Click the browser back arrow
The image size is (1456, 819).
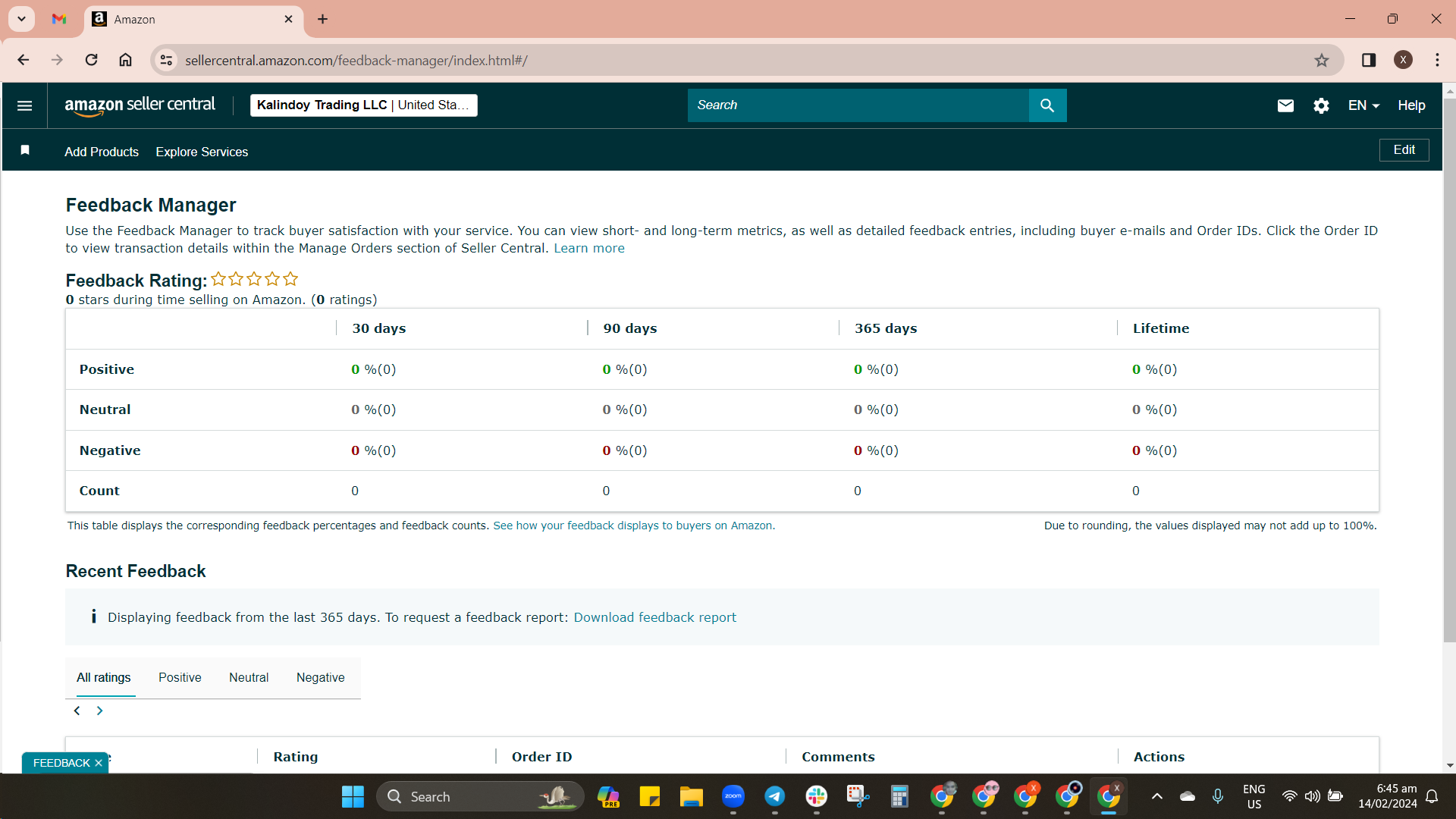[x=24, y=60]
